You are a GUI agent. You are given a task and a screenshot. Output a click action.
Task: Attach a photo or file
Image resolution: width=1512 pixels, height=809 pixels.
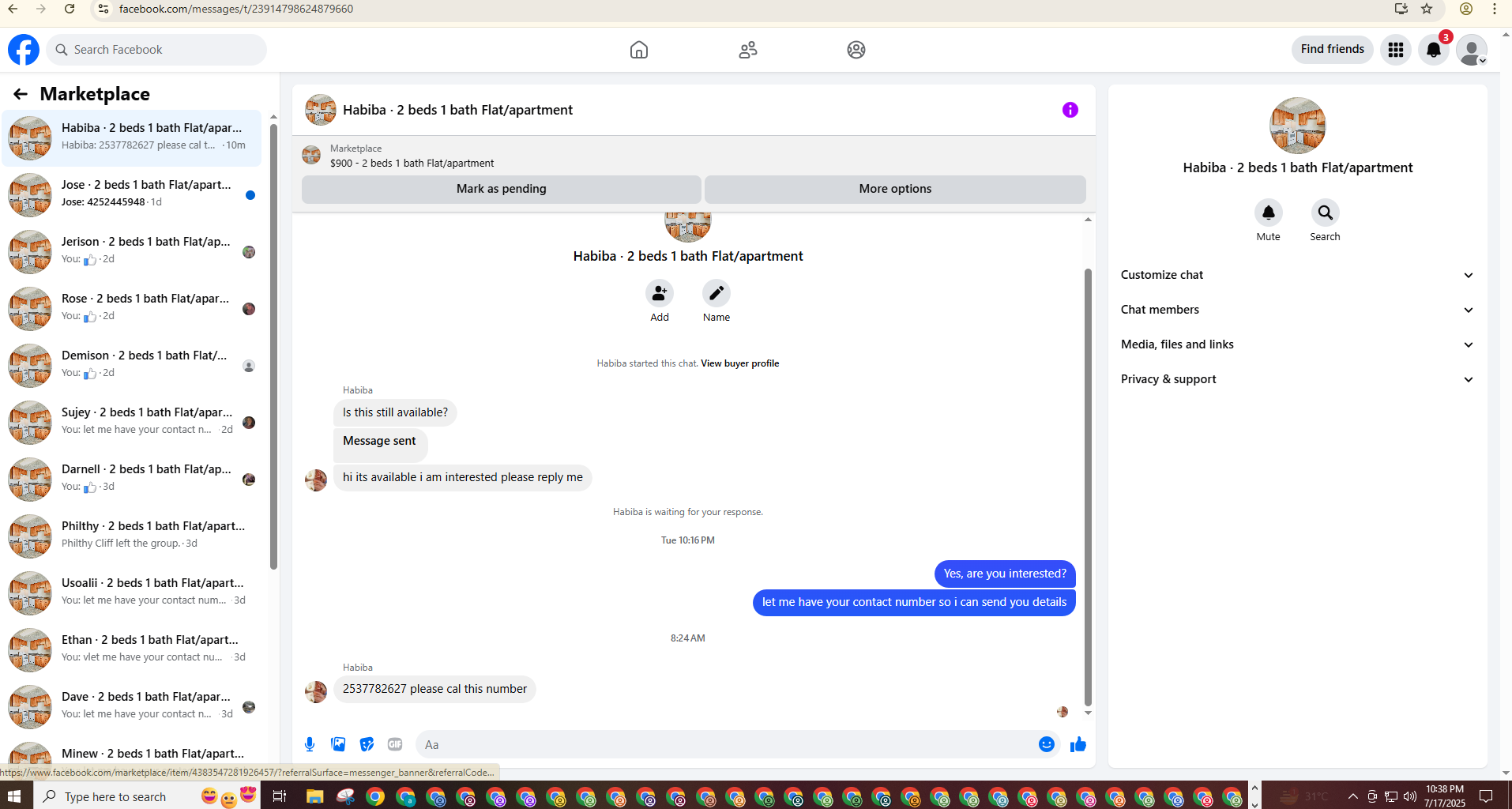(338, 744)
